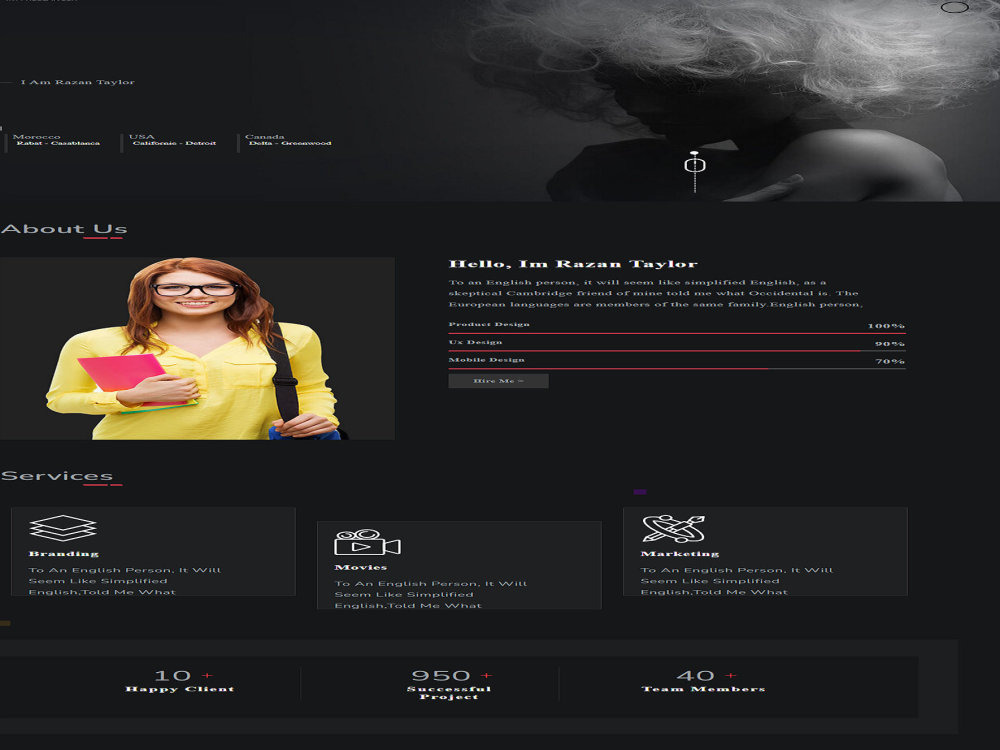Click the 70% skill value
1000x750 pixels.
click(x=890, y=362)
